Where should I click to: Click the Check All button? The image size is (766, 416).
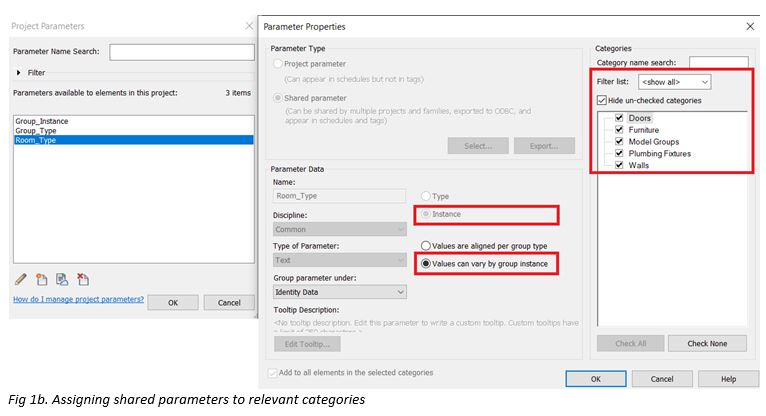[x=631, y=343]
